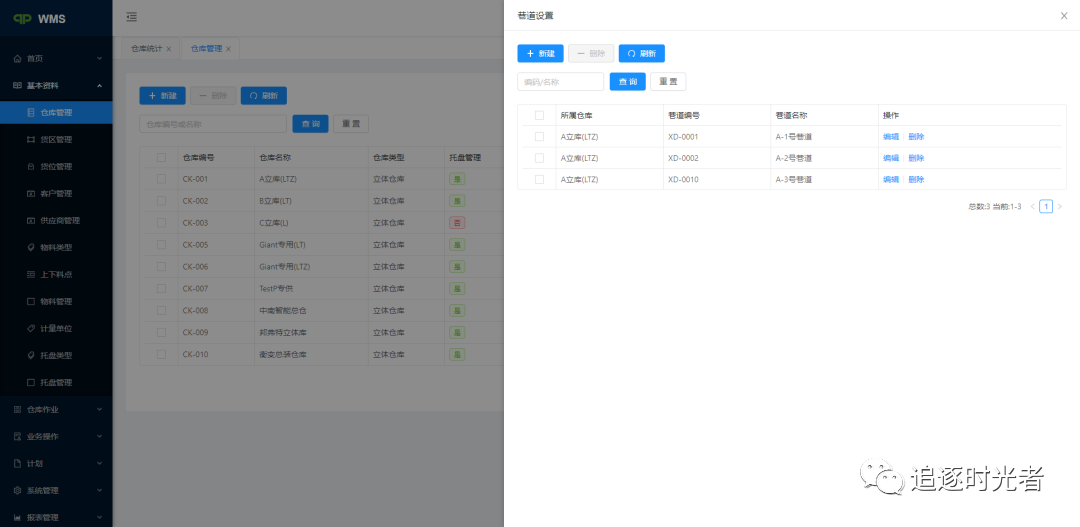Screen dimensions: 1080x527
Task: Check the box for aisle XD-0010
Action: 539,179
